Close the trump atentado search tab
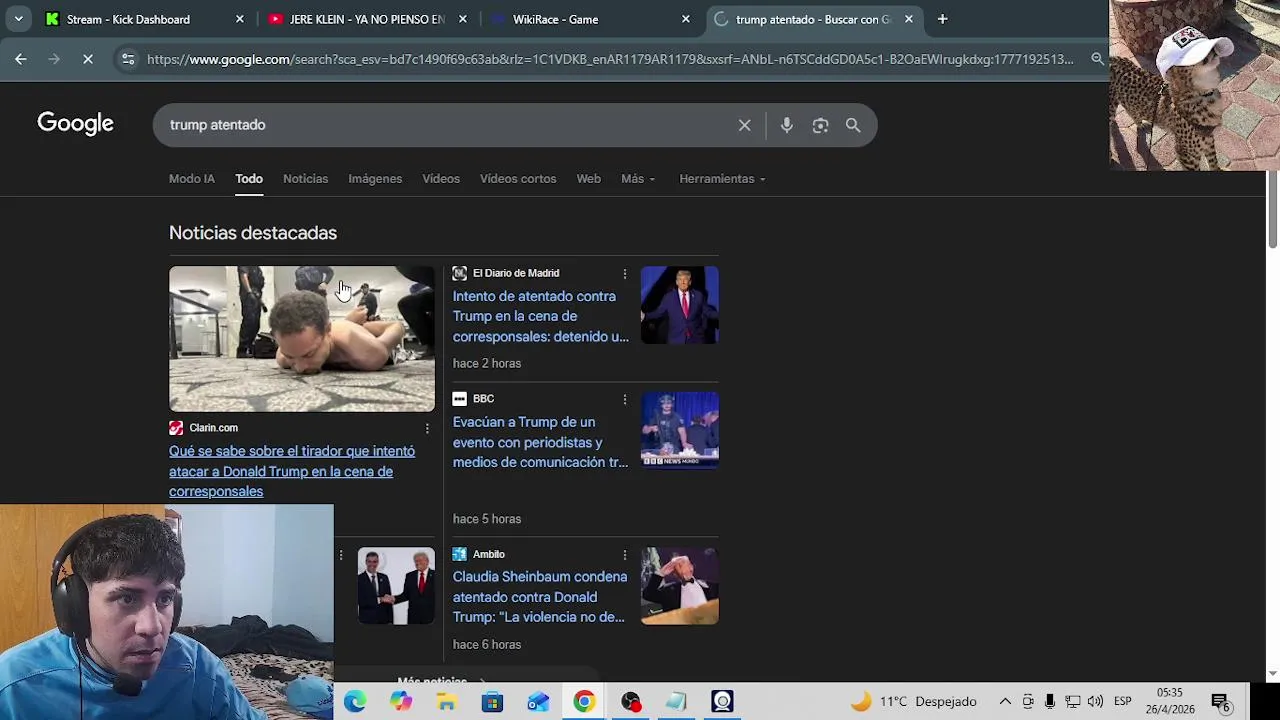 click(908, 19)
